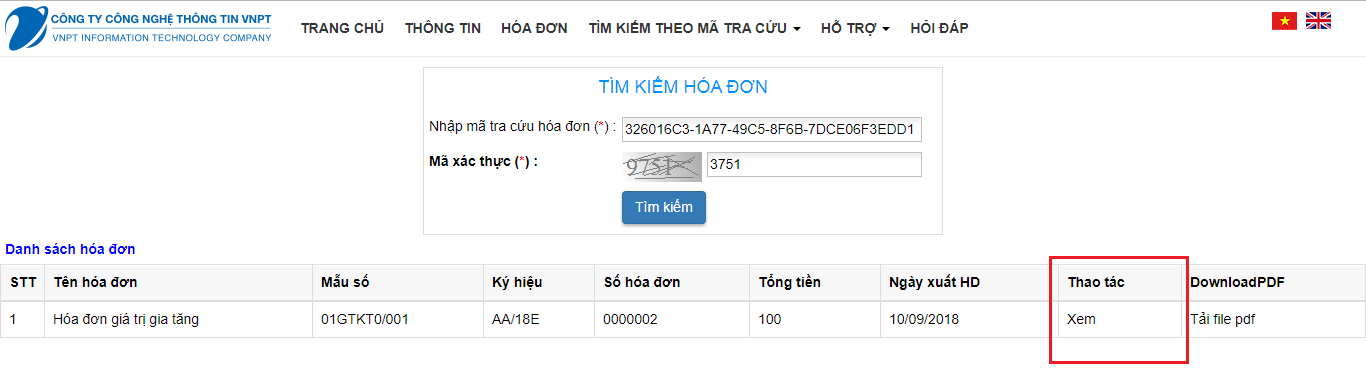This screenshot has height=389, width=1366.
Task: Click the Mã xác thực input field
Action: 814,164
